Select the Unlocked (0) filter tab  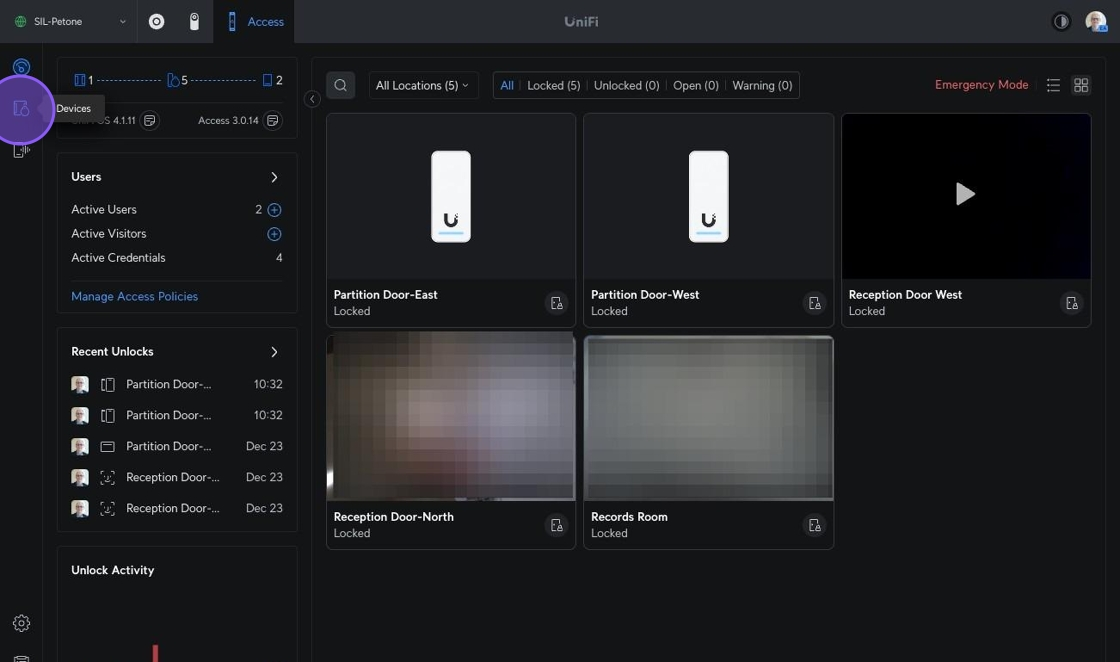[x=626, y=86]
